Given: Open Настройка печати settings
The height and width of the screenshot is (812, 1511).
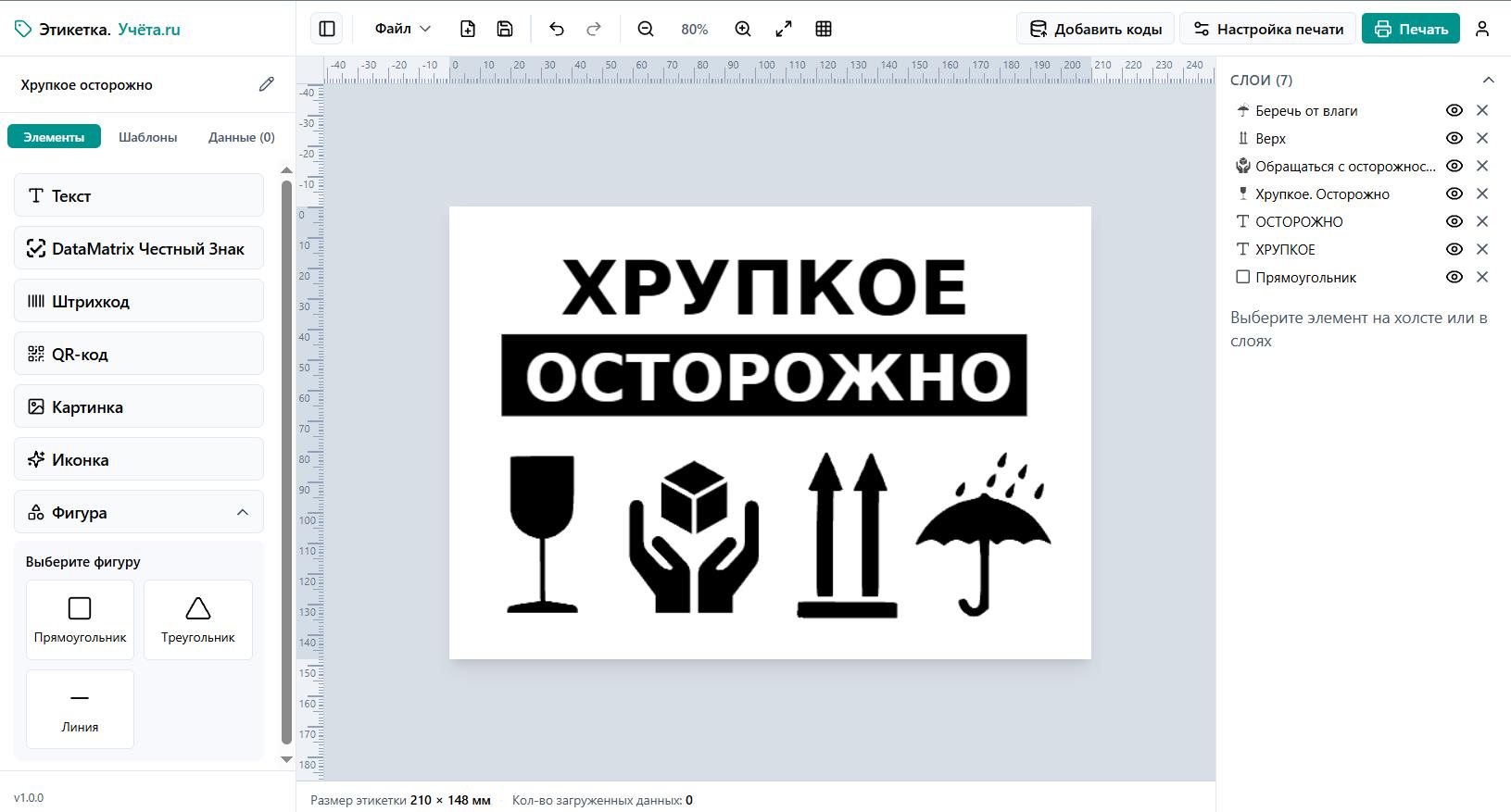Looking at the screenshot, I should (1267, 29).
